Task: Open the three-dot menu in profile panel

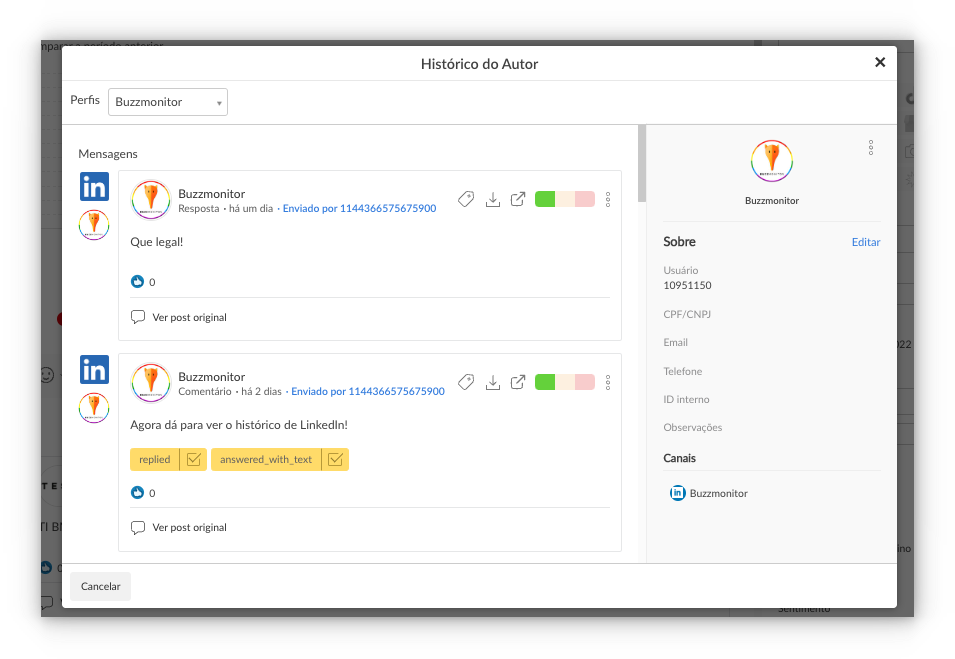Action: coord(871,148)
